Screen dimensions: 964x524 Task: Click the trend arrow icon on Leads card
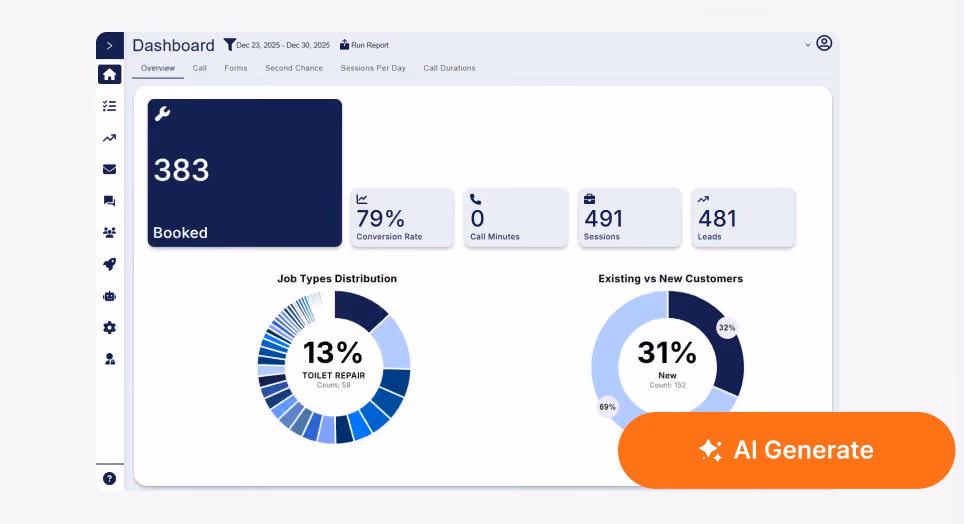[703, 199]
